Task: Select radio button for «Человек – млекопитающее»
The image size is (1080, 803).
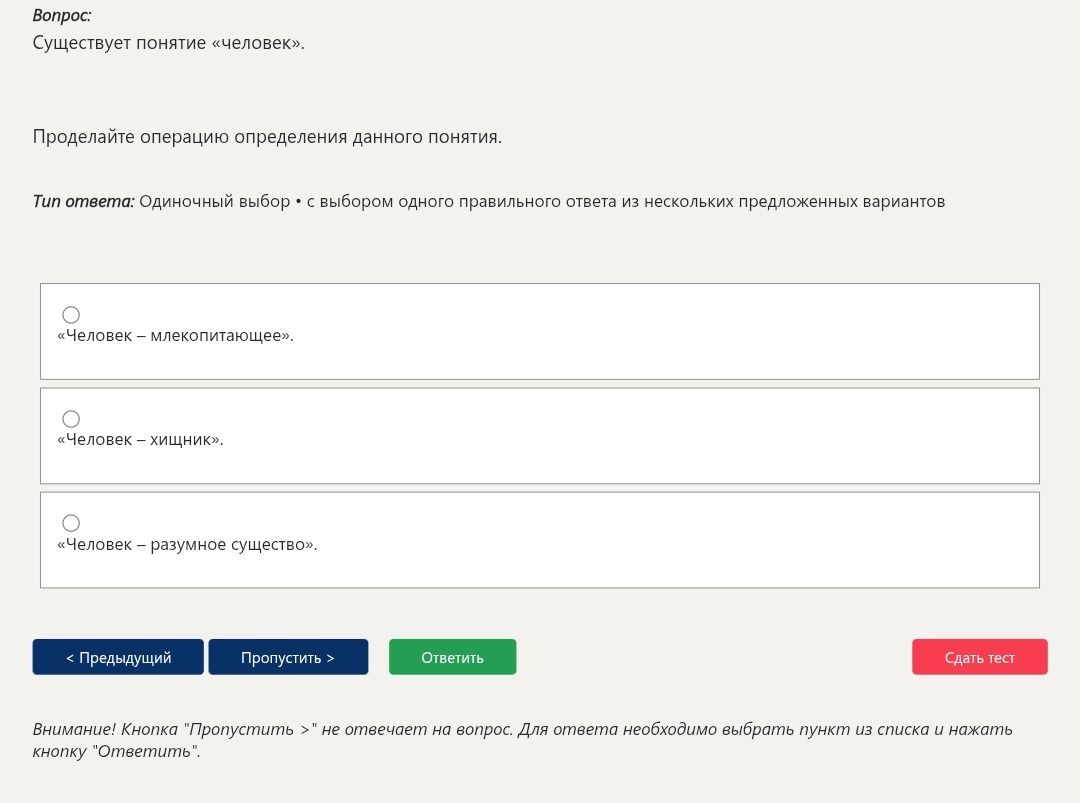Action: click(x=71, y=315)
